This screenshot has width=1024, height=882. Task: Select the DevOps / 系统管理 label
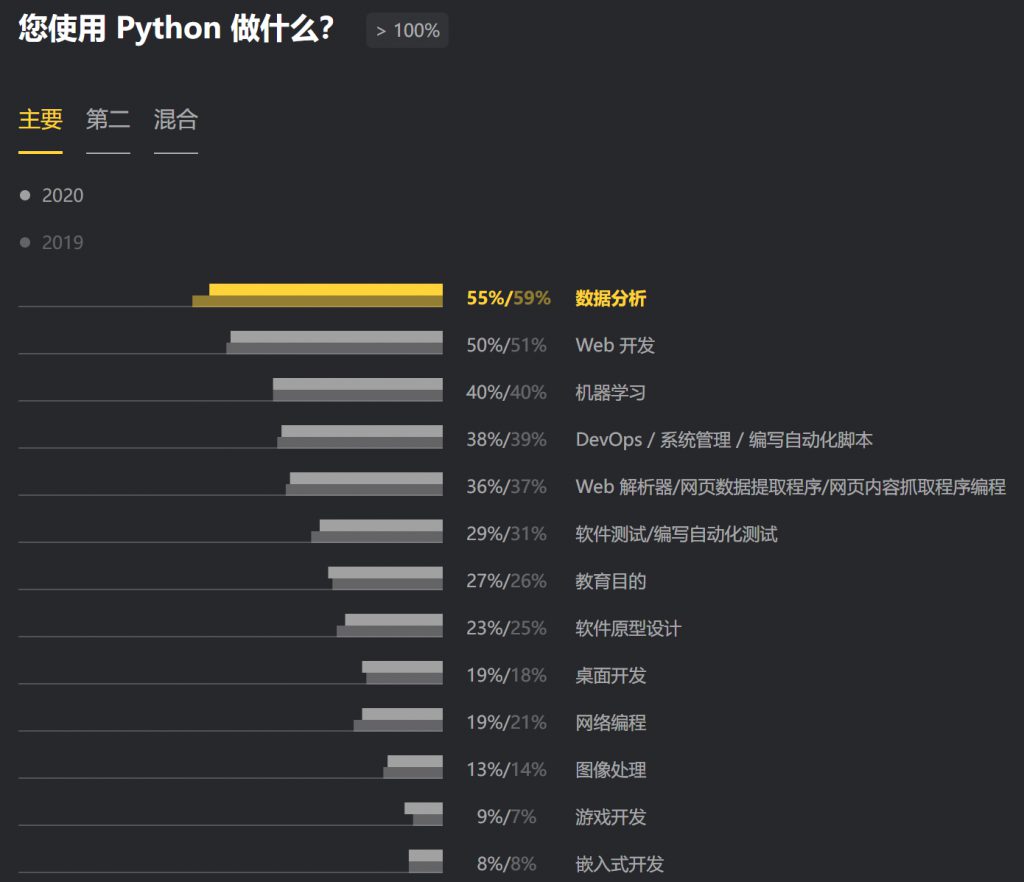(x=724, y=440)
